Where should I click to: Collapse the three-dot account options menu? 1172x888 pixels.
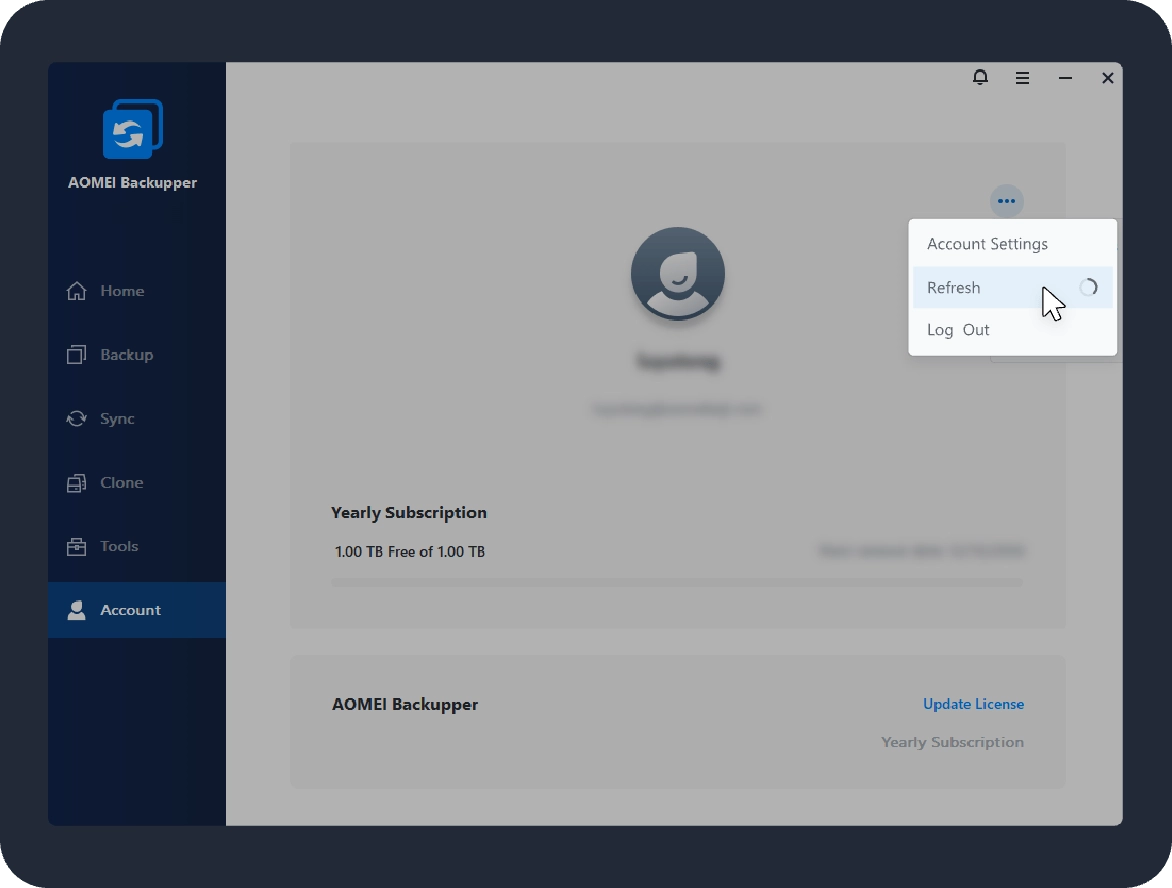[x=1006, y=201]
